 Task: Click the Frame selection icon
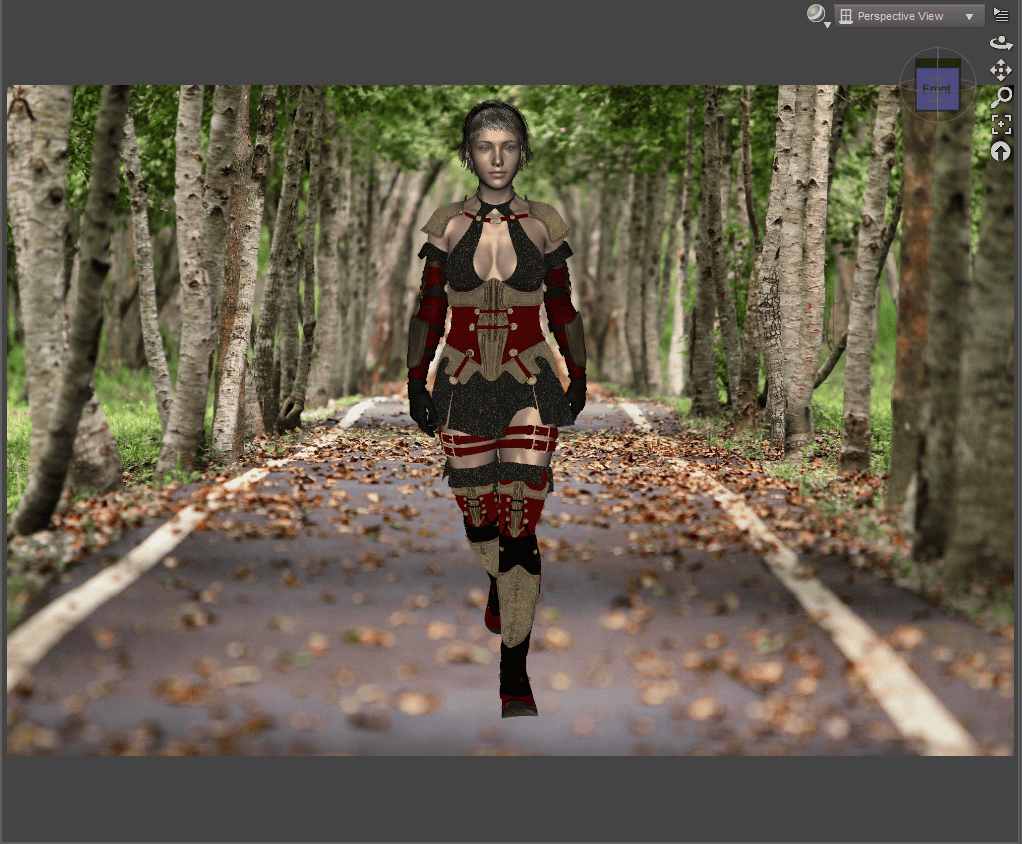pos(1002,124)
